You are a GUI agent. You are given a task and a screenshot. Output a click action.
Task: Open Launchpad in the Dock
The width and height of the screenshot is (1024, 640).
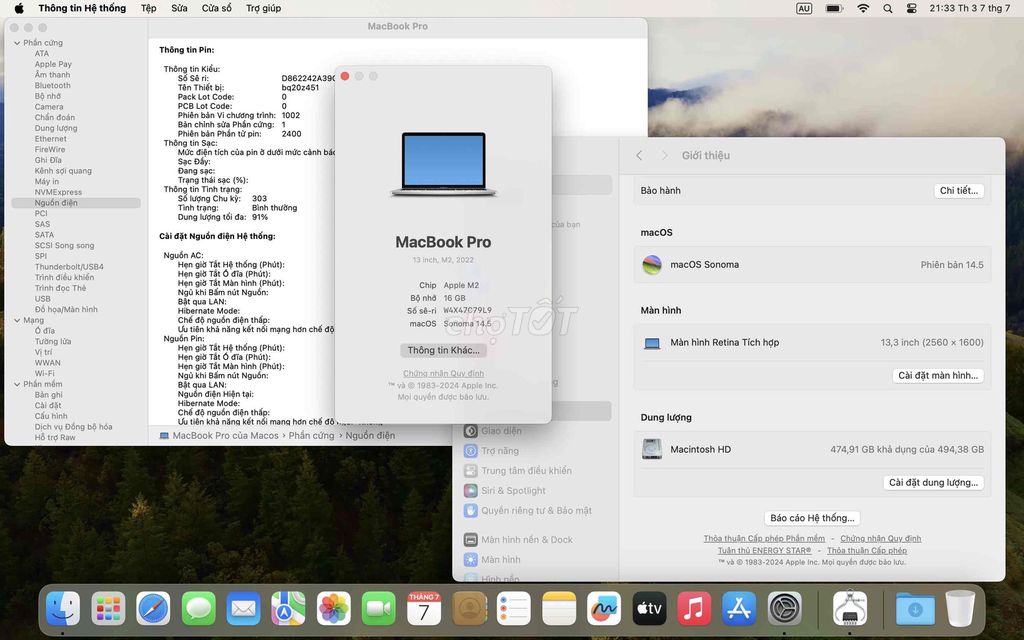point(108,609)
